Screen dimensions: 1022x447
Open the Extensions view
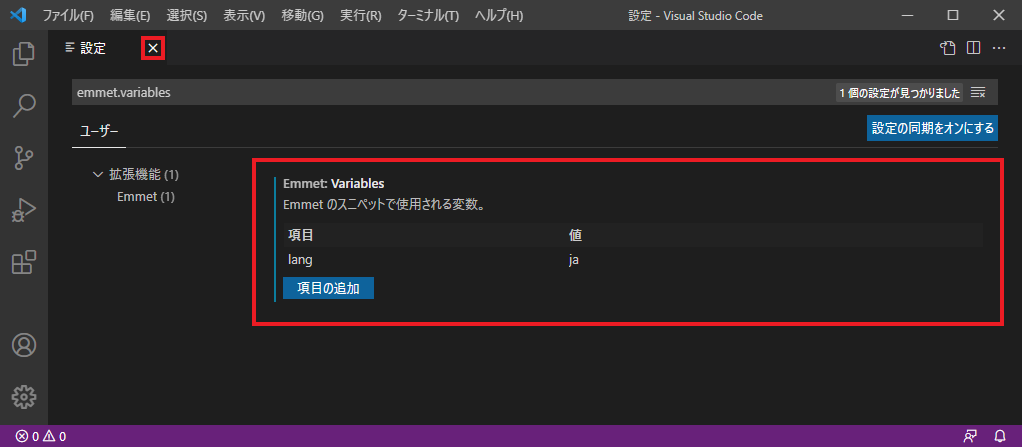pos(24,262)
